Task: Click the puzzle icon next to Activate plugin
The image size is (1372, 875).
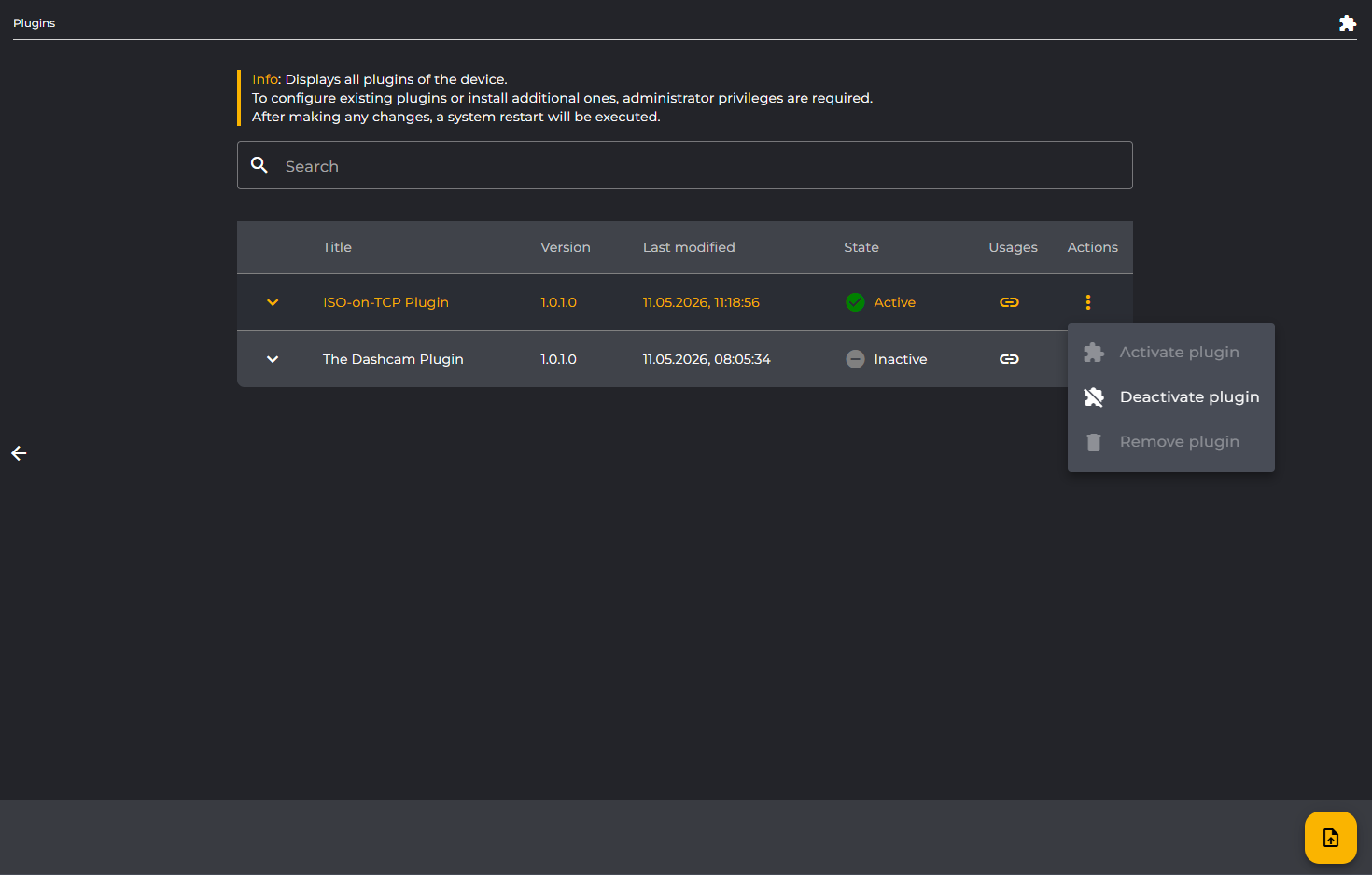Action: 1094,353
